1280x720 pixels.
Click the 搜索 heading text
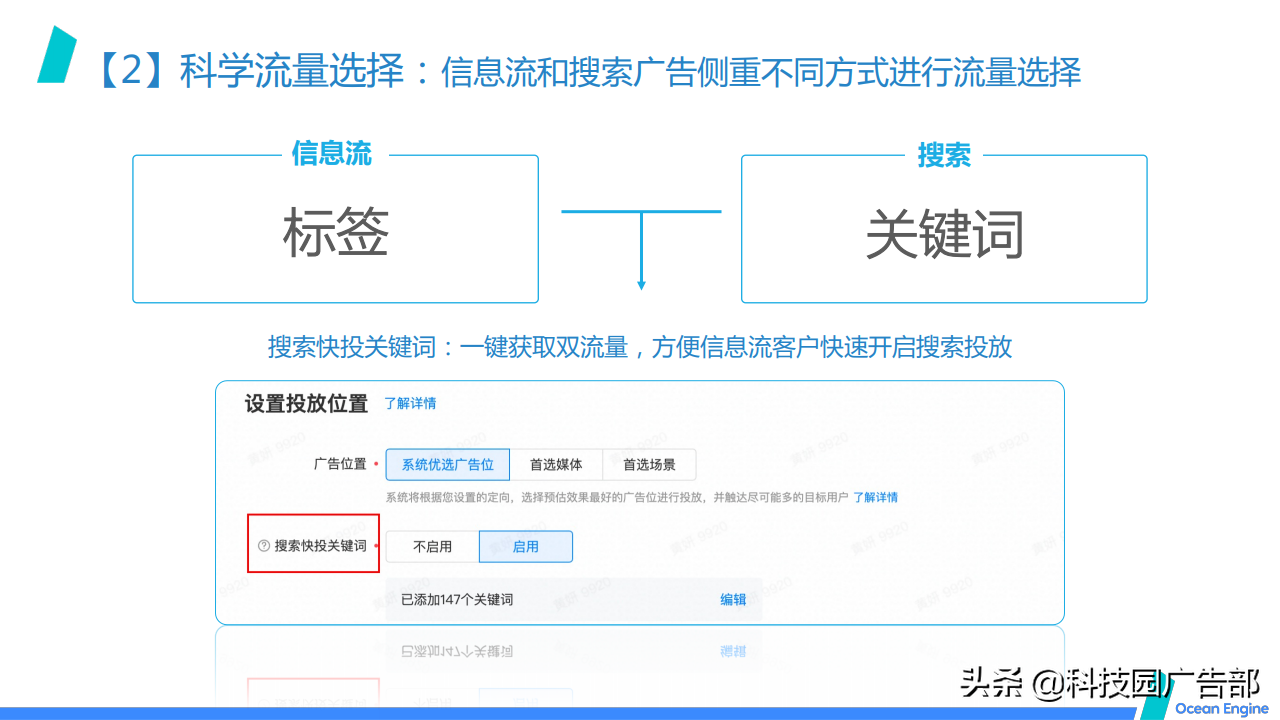tap(944, 155)
